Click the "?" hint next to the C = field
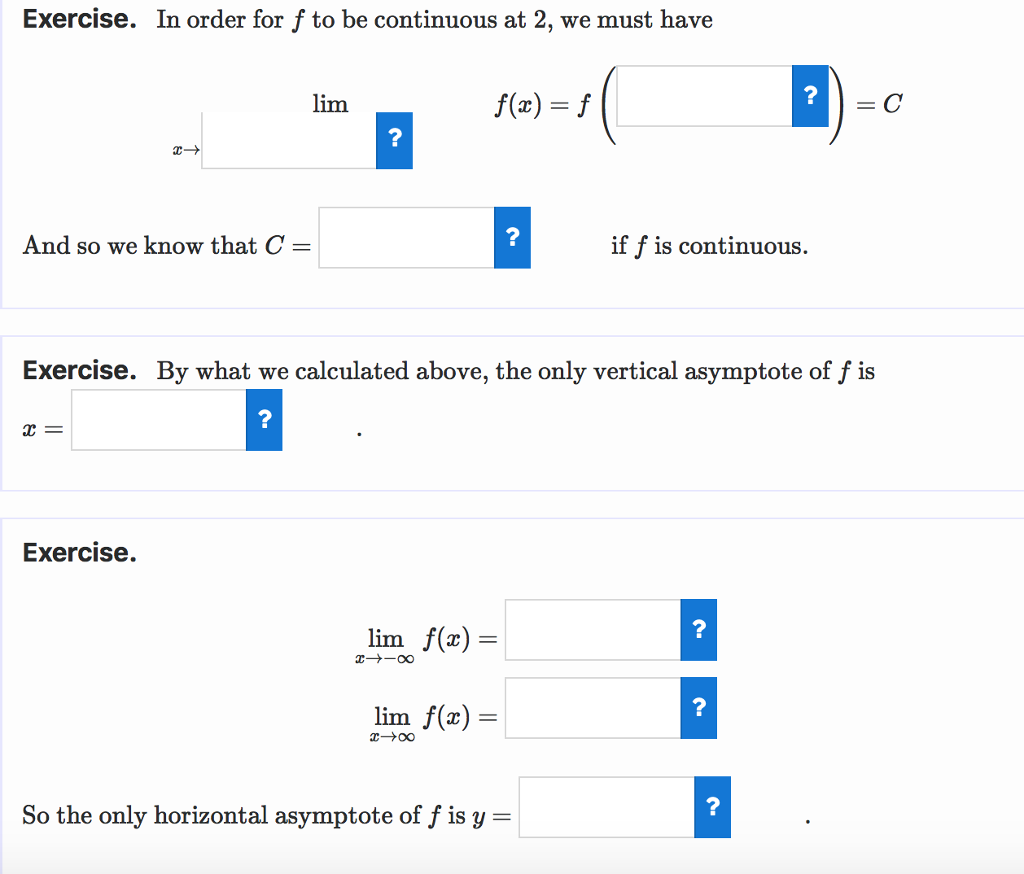The image size is (1024, 874). 512,237
